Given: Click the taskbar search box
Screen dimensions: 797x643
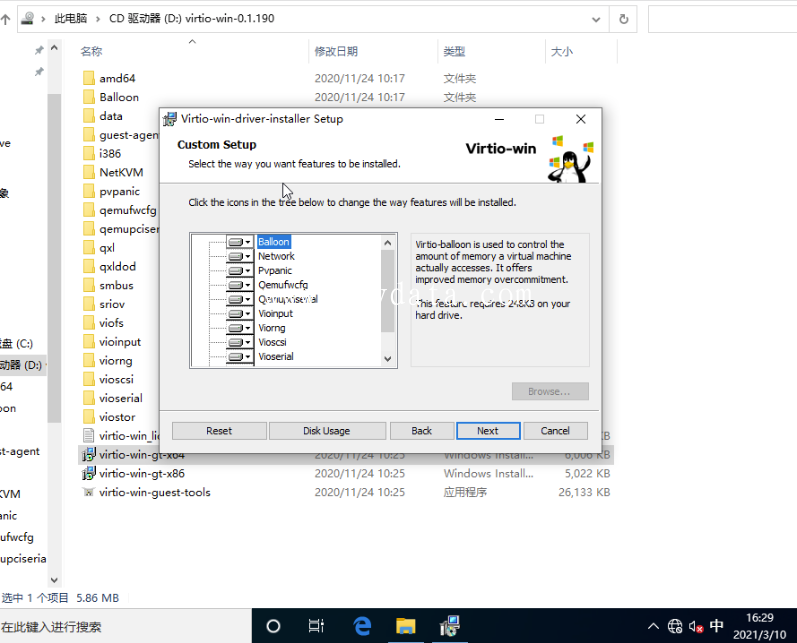Looking at the screenshot, I should (126, 626).
